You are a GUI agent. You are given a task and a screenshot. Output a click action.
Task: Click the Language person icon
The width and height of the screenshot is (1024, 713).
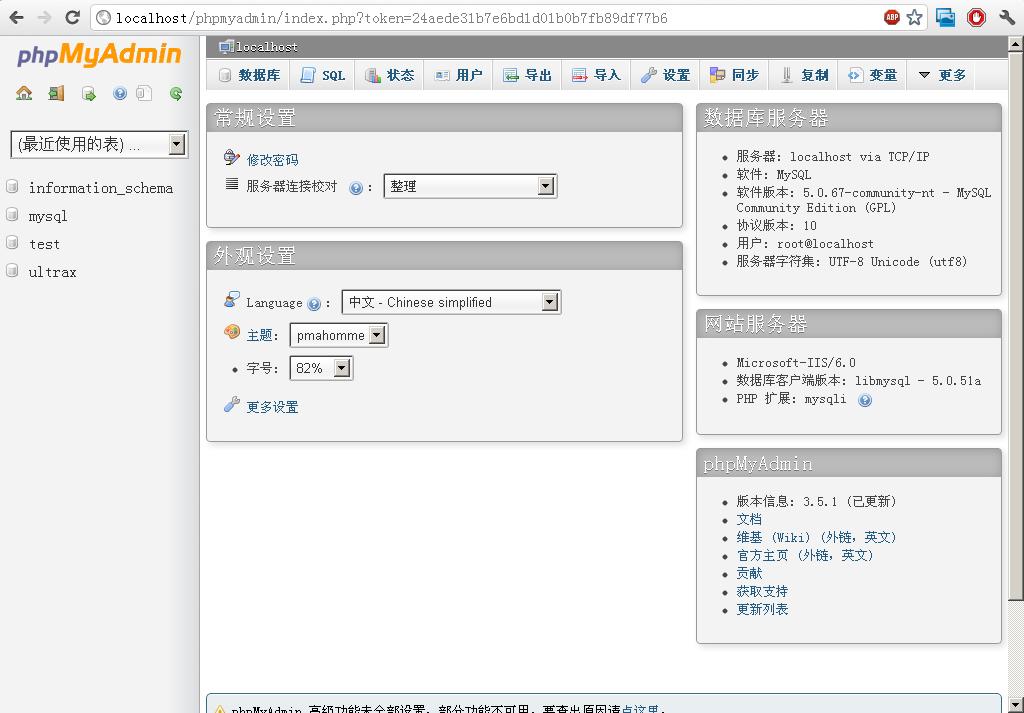(232, 300)
